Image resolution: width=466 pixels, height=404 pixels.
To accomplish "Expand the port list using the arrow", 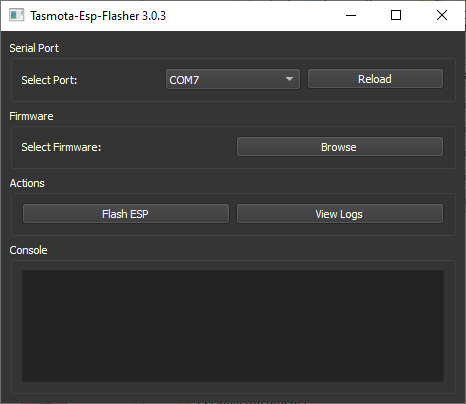I will point(289,79).
